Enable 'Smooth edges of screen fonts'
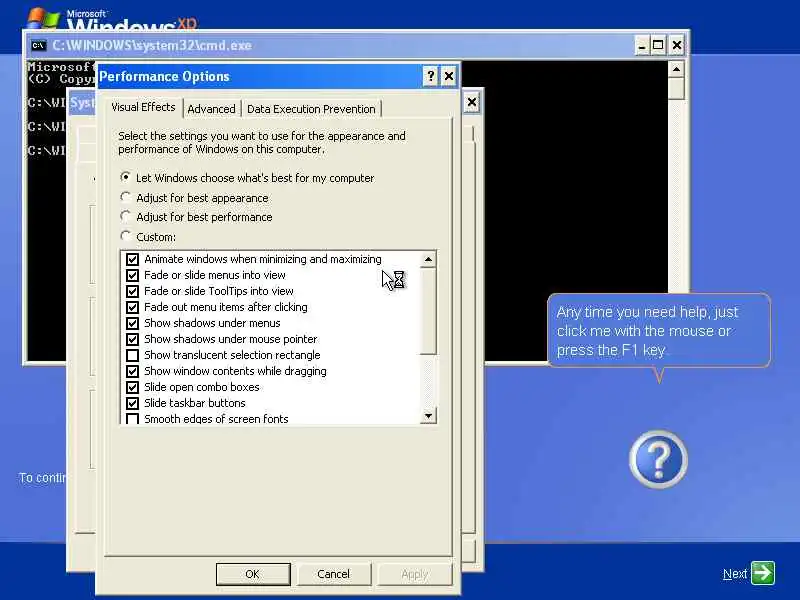The height and width of the screenshot is (600, 800). pyautogui.click(x=133, y=419)
